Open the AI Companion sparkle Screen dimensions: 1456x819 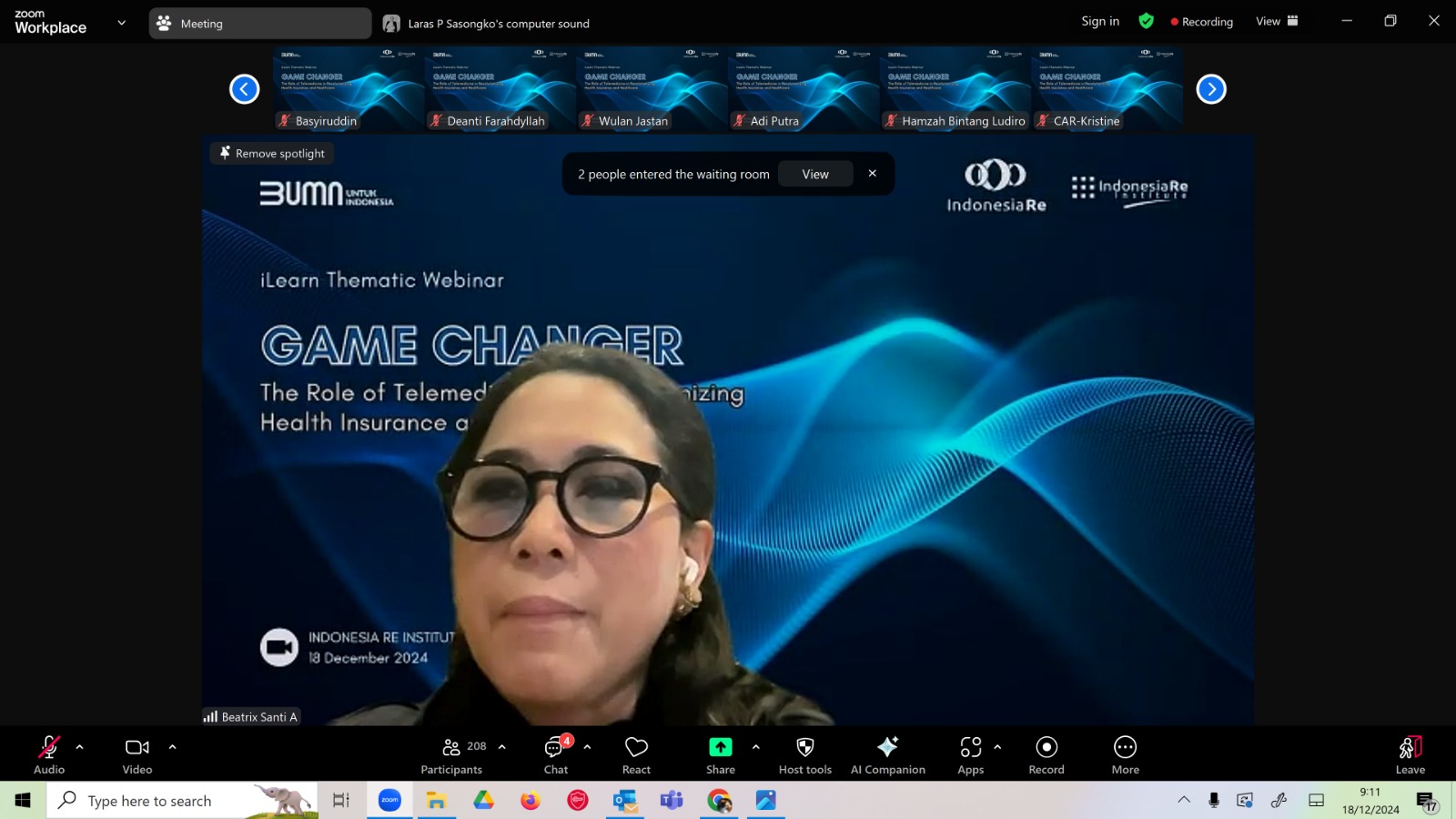[x=888, y=755]
